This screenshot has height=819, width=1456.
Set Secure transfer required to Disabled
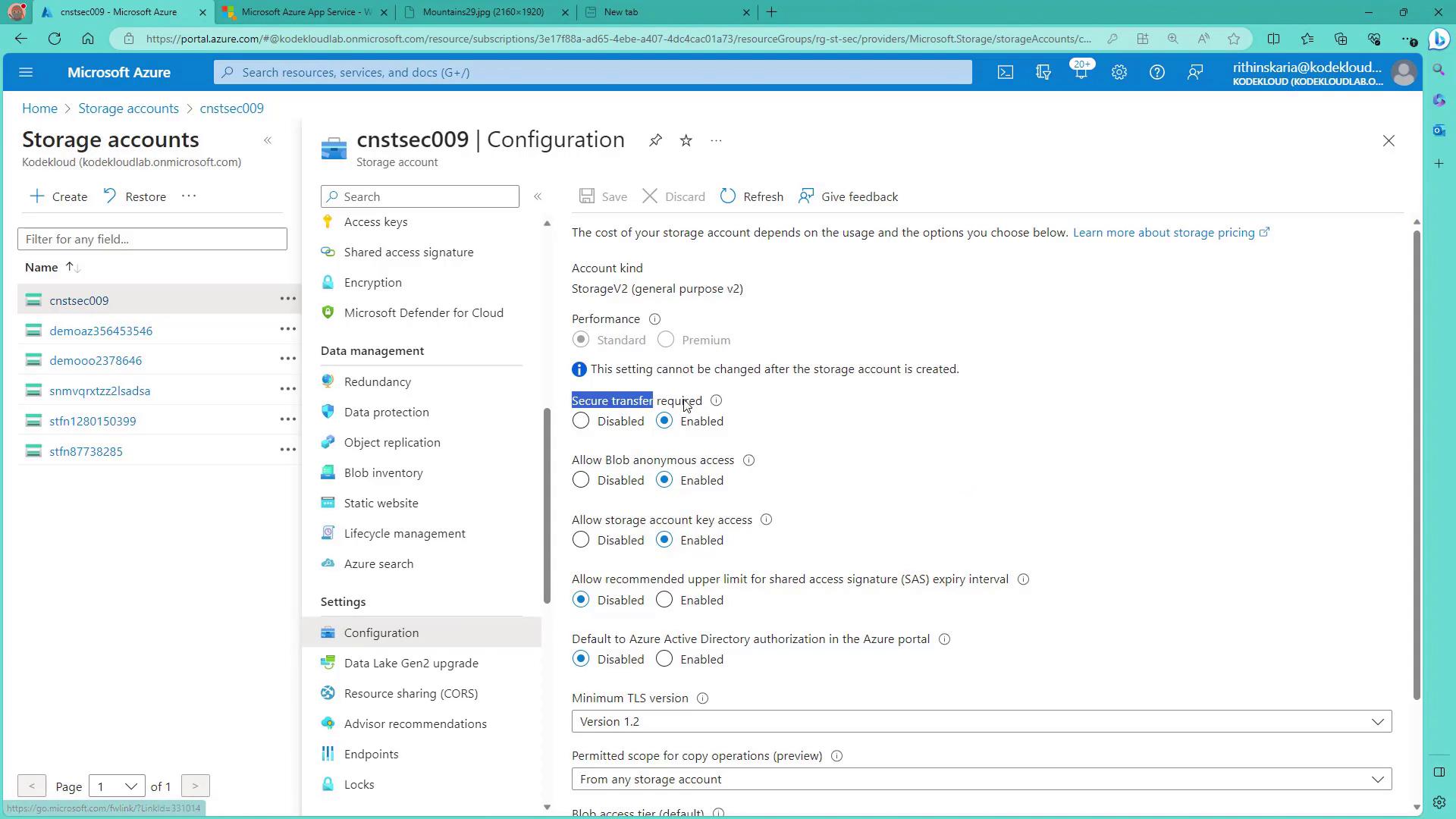coord(581,421)
